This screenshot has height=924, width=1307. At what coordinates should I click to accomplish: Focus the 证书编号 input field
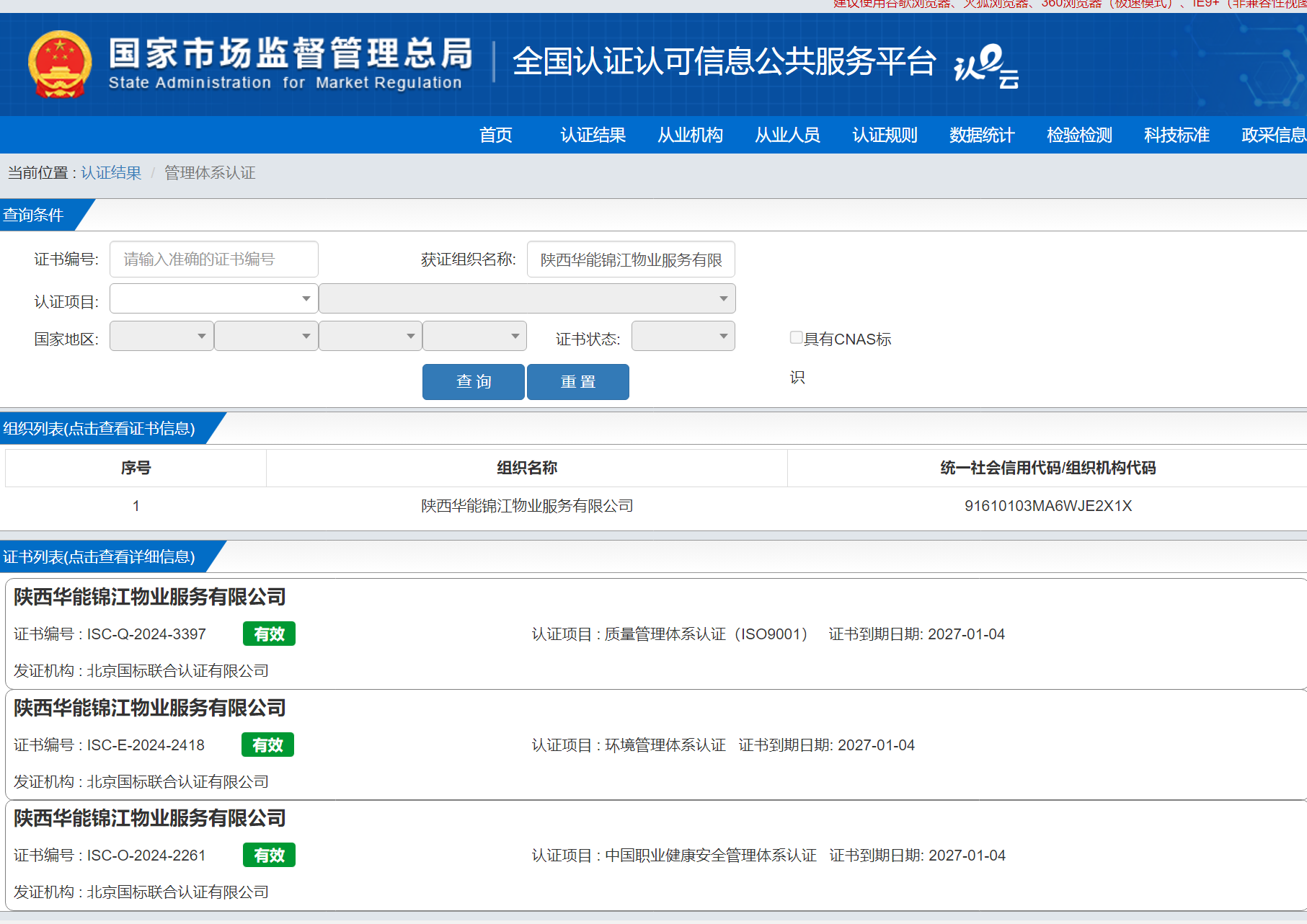click(x=214, y=259)
